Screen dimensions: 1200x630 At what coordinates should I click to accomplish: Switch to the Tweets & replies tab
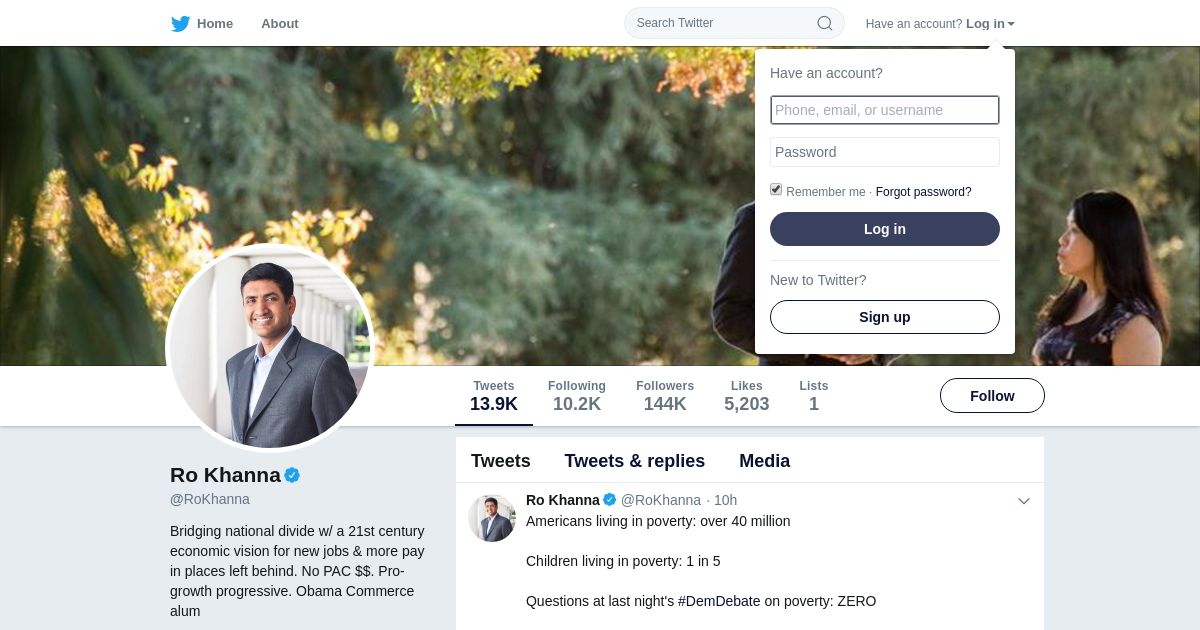tap(634, 461)
